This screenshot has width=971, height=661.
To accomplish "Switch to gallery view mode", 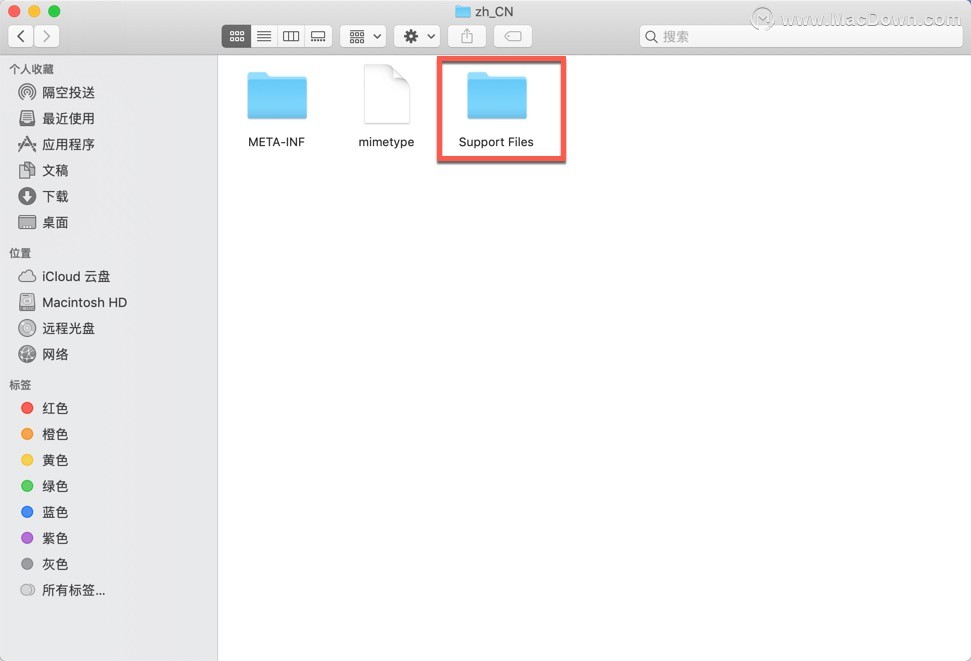I will click(x=318, y=37).
